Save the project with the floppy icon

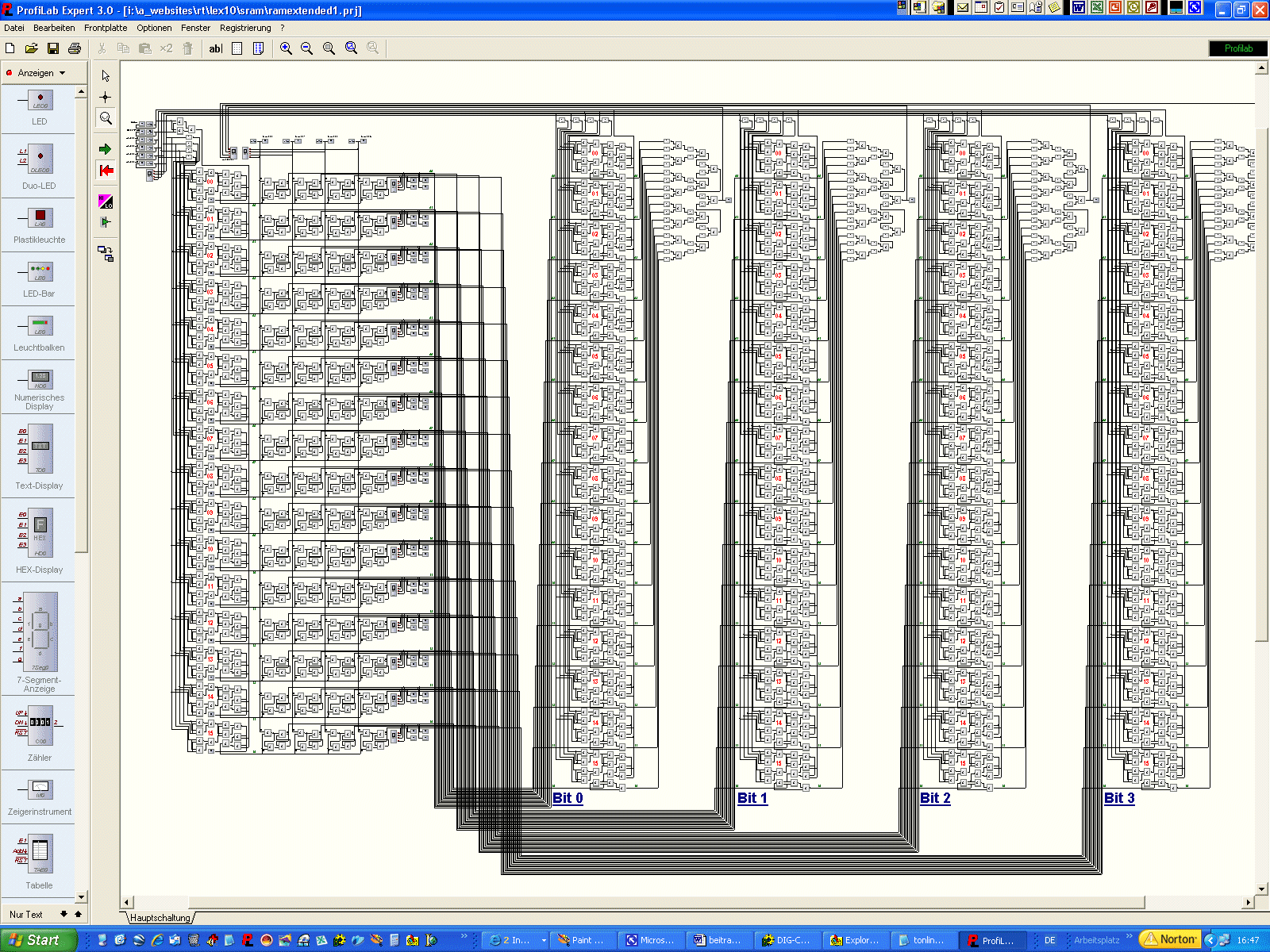(53, 48)
